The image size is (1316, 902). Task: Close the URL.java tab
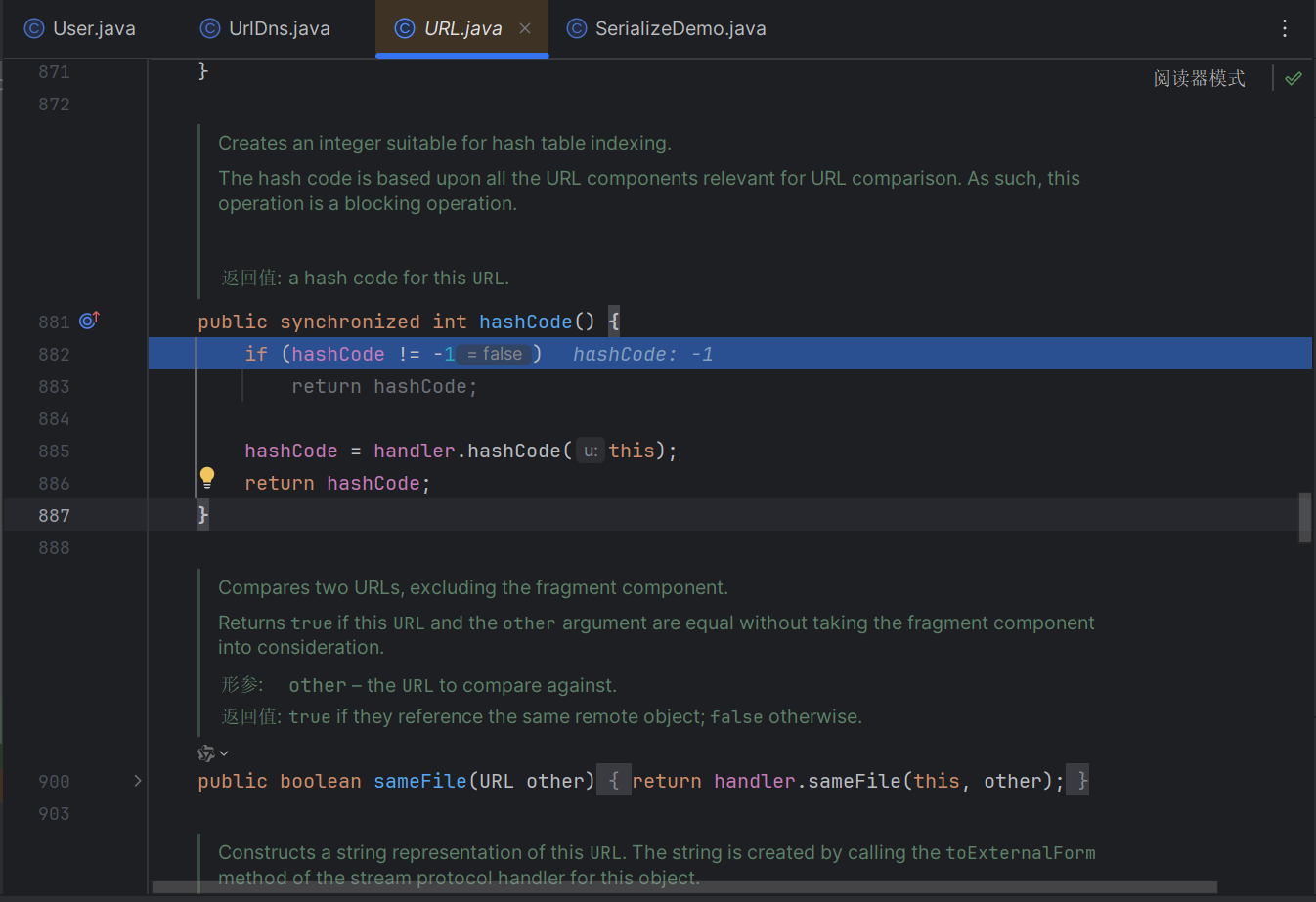(525, 28)
